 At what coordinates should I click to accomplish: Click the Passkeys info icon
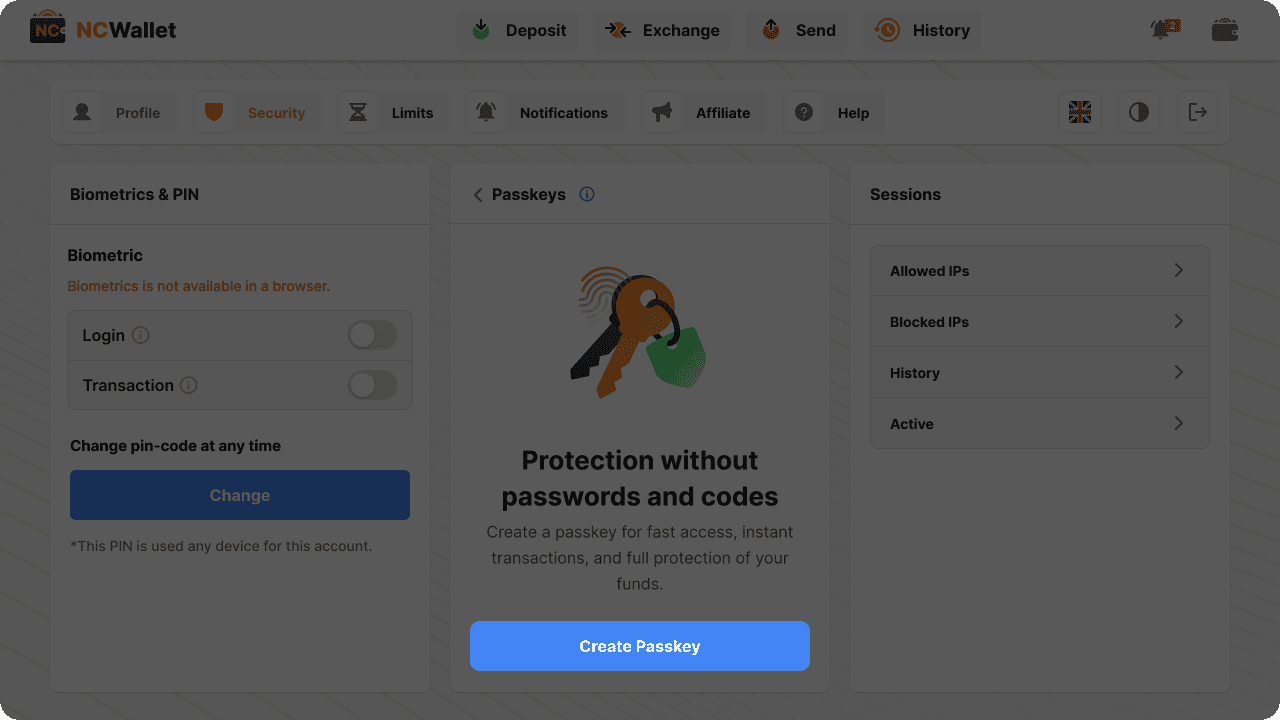pyautogui.click(x=587, y=194)
